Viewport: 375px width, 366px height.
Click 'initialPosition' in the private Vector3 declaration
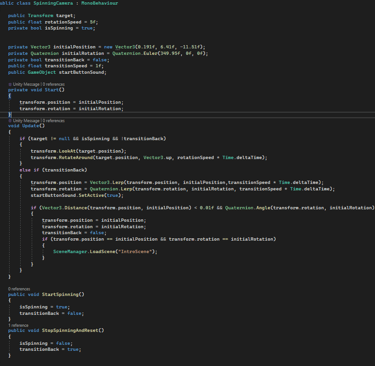(74, 47)
